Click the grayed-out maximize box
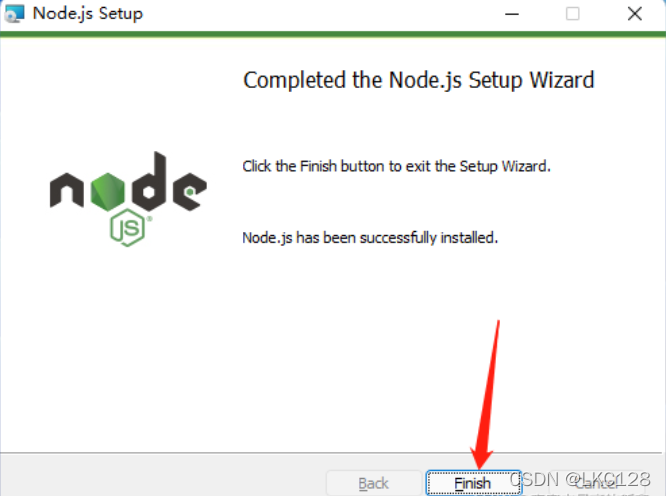 pyautogui.click(x=573, y=14)
